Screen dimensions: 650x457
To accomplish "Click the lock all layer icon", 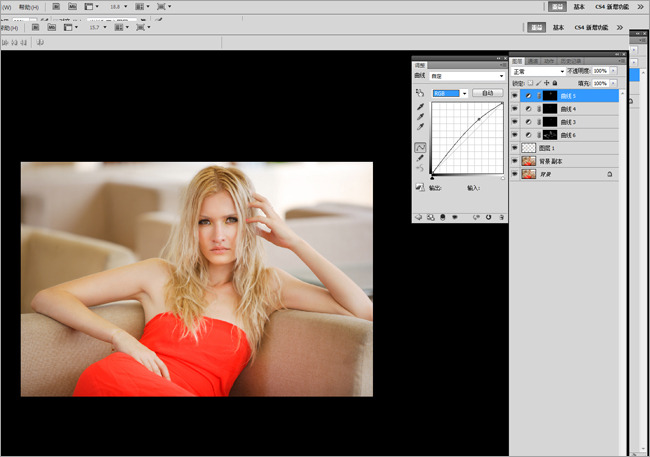I will pyautogui.click(x=555, y=83).
